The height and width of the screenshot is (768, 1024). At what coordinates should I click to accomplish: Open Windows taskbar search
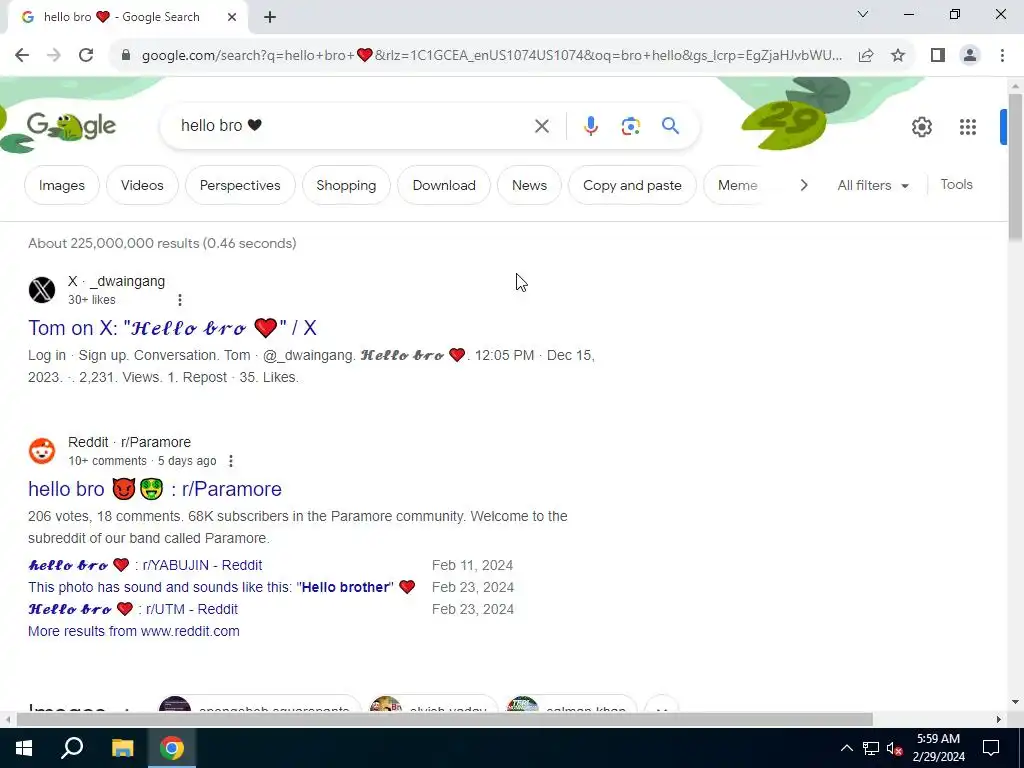[x=72, y=748]
